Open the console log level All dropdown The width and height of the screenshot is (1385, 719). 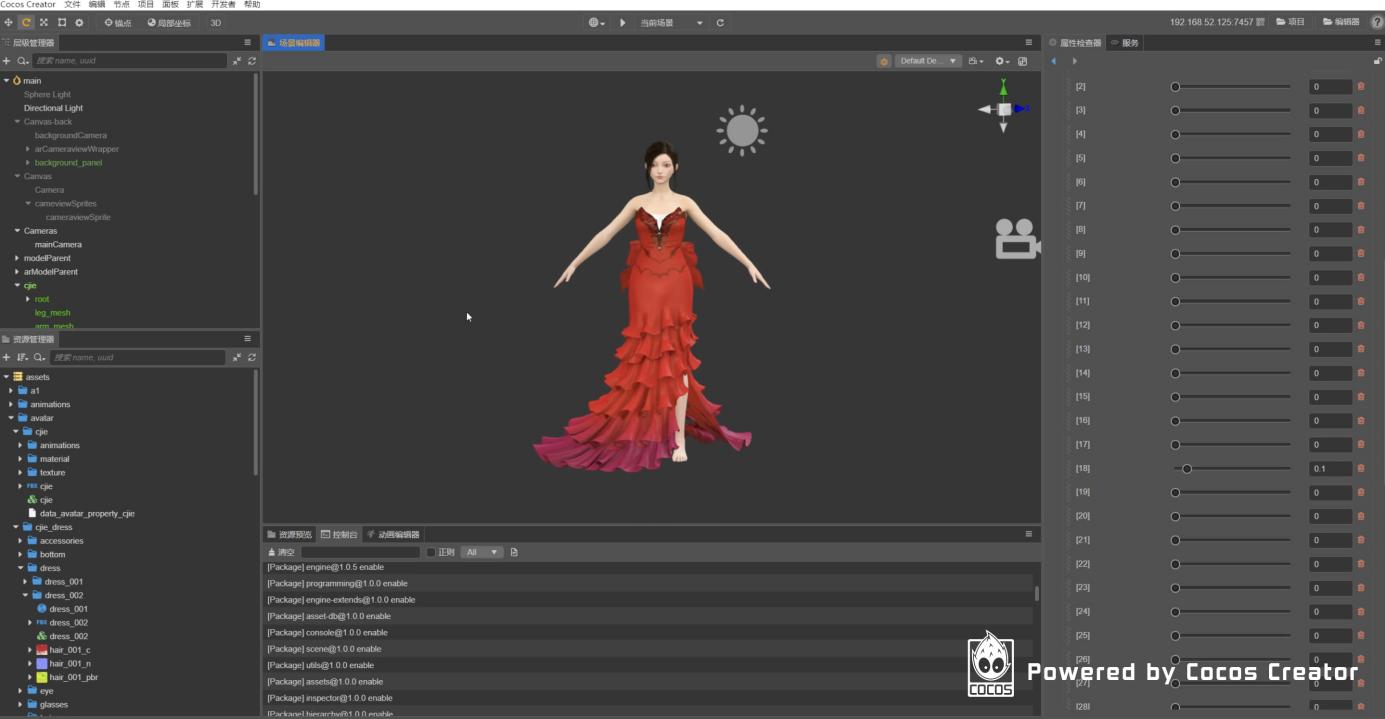point(481,552)
